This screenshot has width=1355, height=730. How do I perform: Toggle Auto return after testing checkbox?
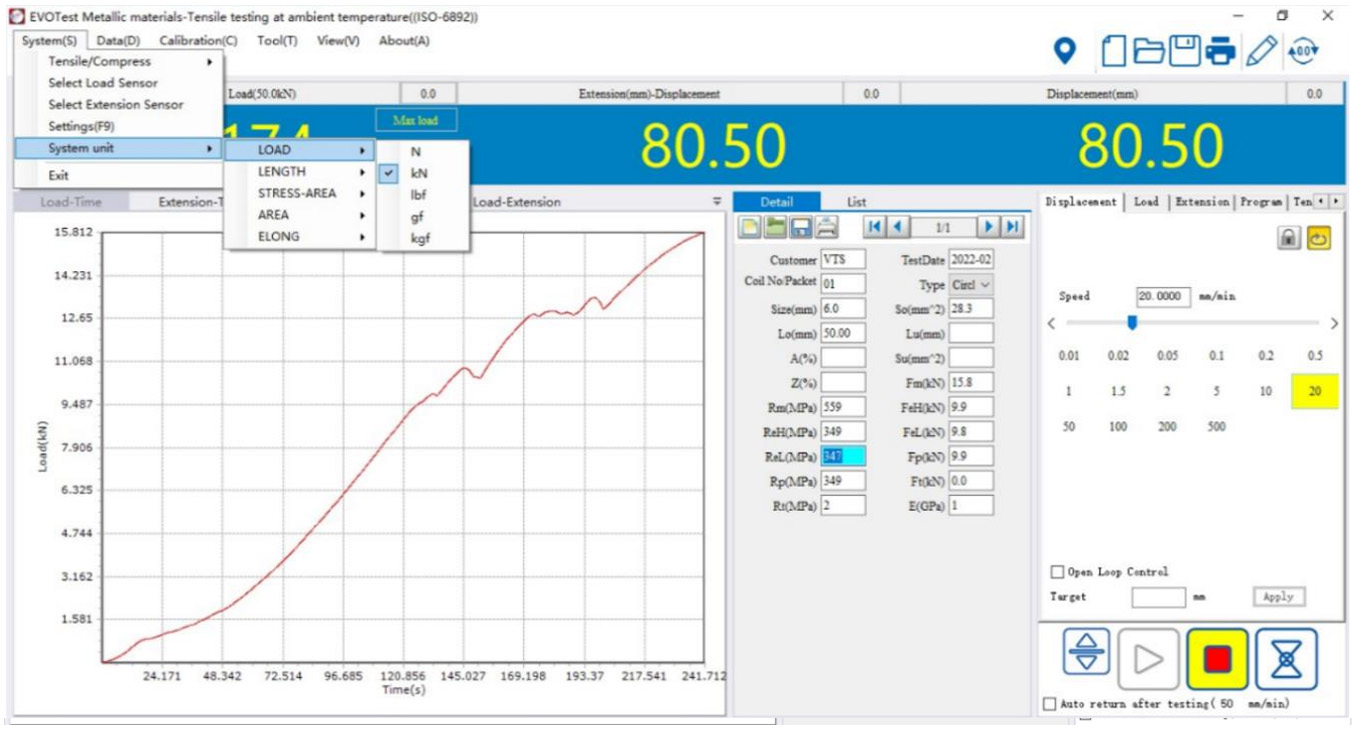click(1049, 704)
